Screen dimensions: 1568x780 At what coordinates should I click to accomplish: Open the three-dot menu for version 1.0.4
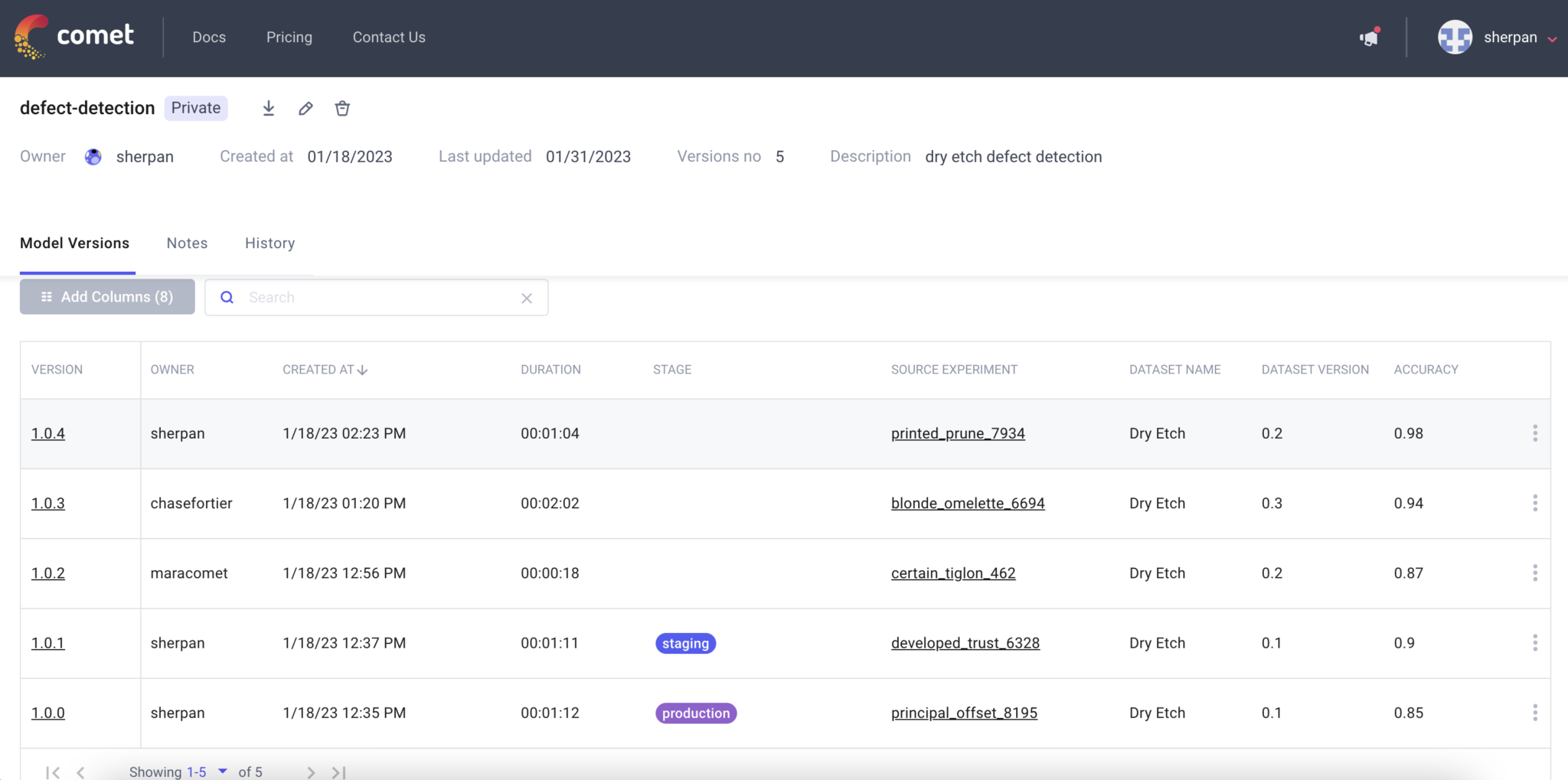1534,433
